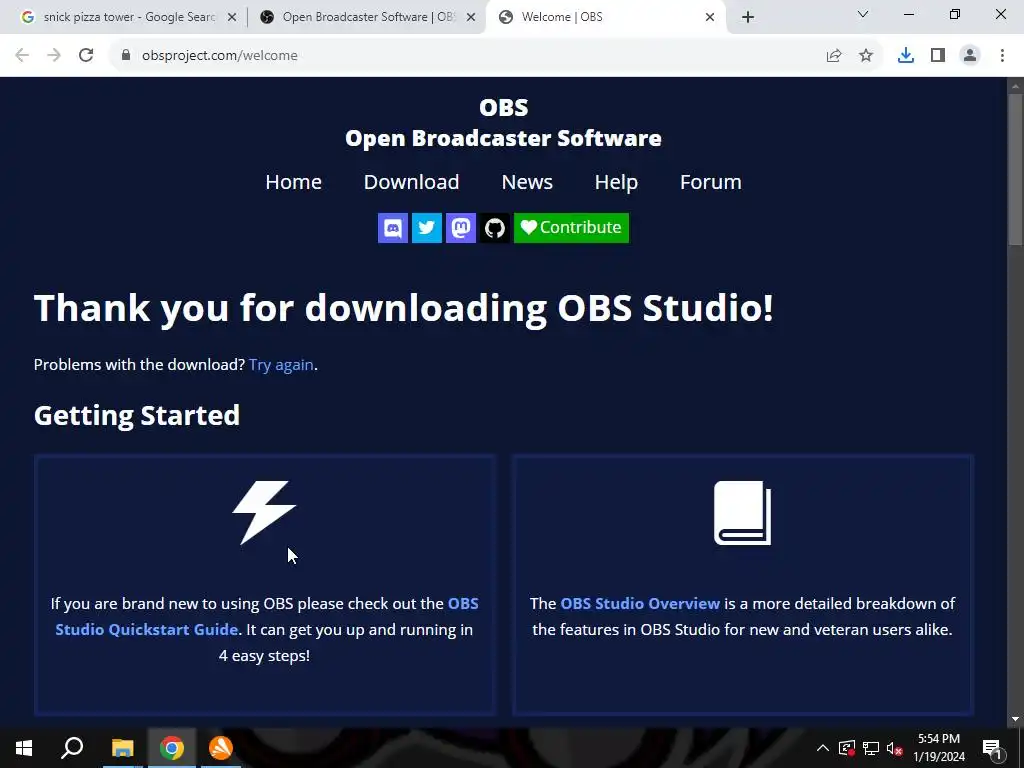Open a new browser tab

(x=748, y=18)
